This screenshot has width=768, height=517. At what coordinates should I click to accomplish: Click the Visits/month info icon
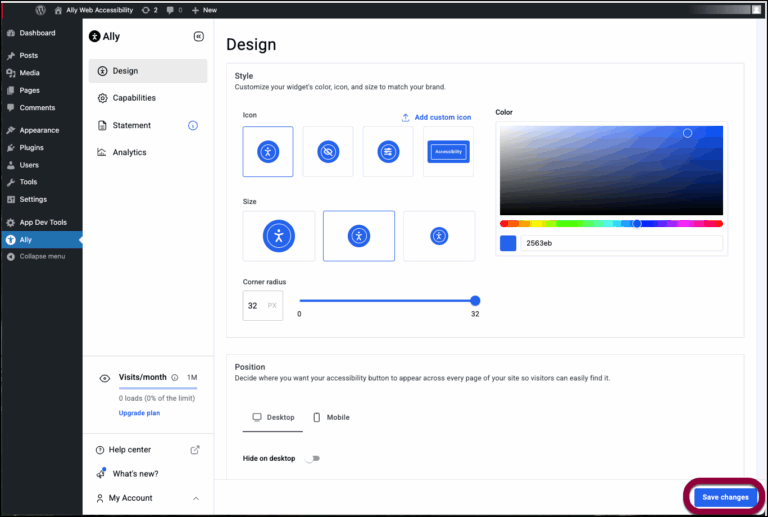tap(174, 378)
